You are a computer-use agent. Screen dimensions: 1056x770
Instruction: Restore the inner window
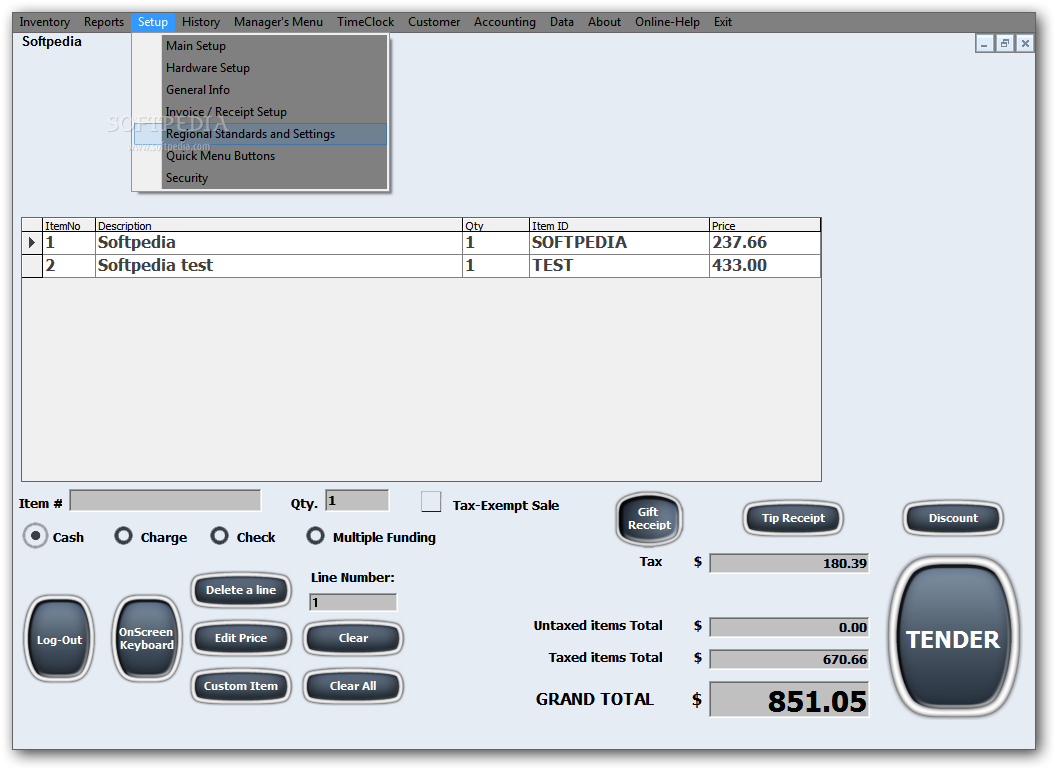[x=1005, y=44]
